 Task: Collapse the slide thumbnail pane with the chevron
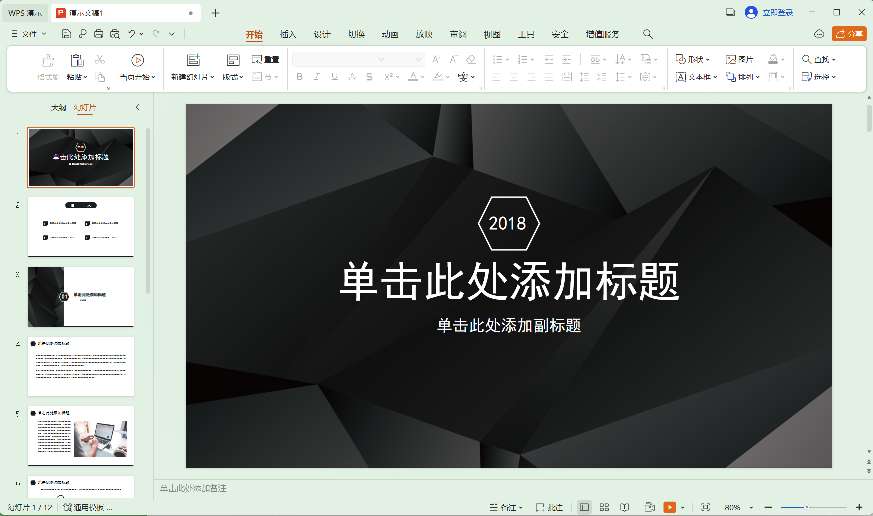138,107
